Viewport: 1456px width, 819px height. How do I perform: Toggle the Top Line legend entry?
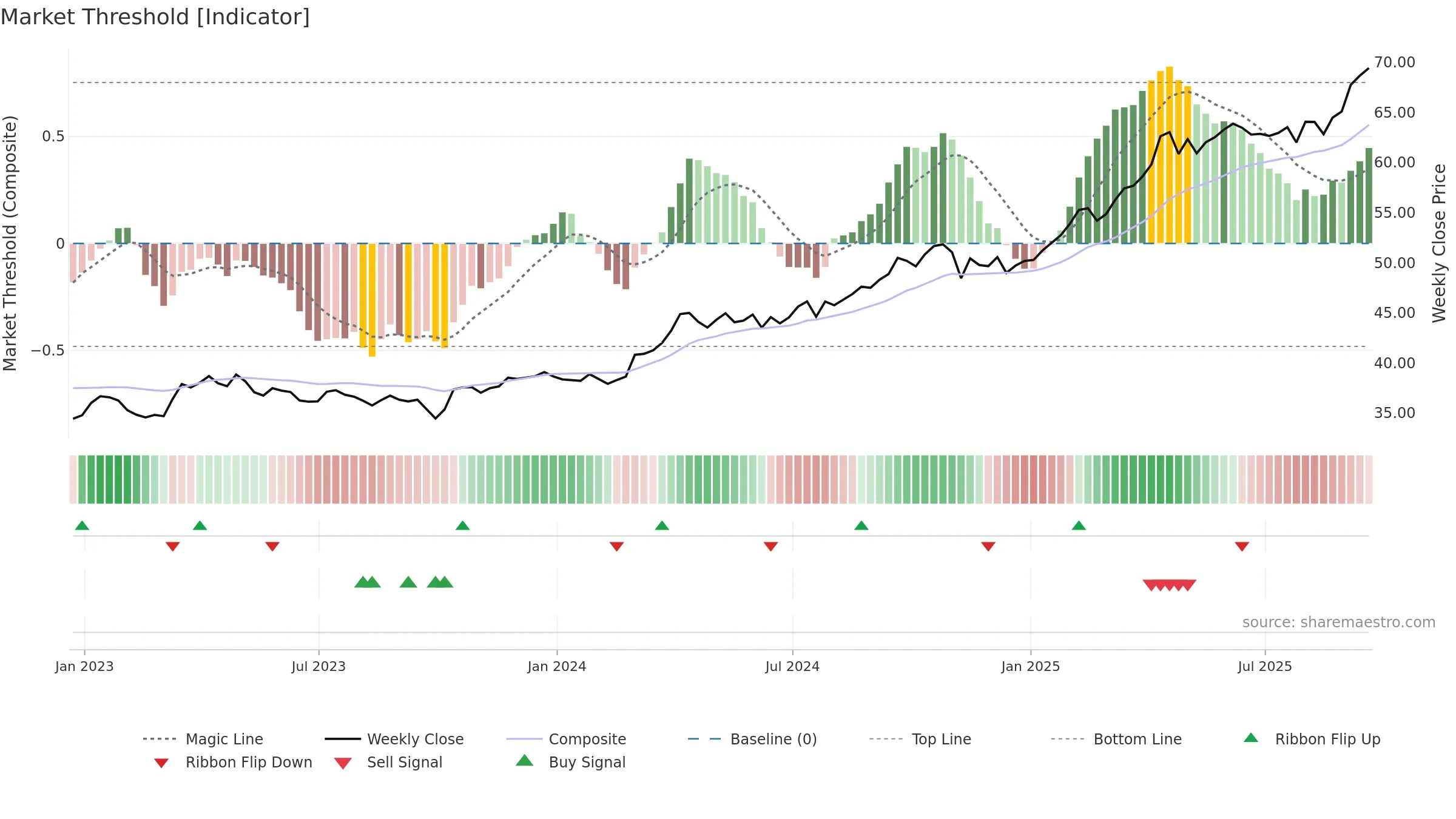(x=920, y=739)
